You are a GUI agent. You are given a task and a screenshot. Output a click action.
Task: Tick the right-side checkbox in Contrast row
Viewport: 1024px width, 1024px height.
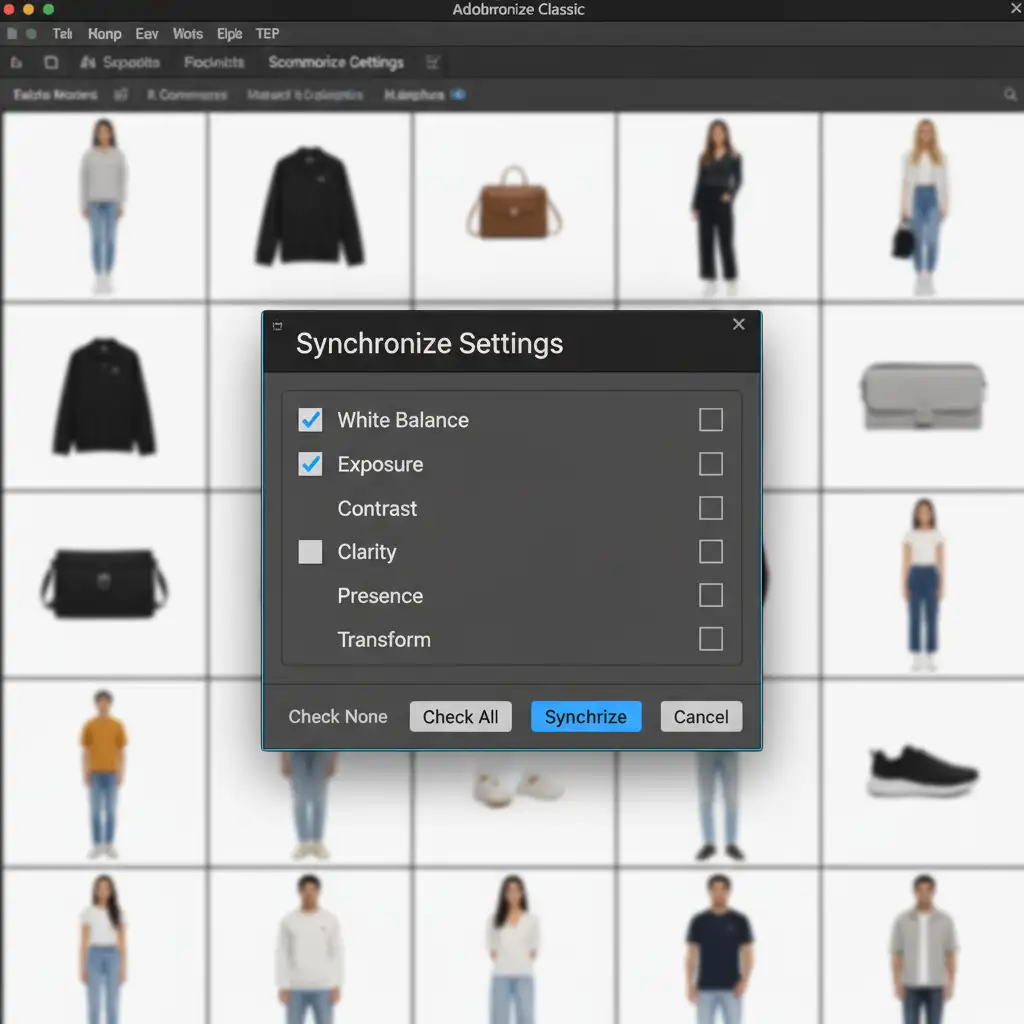click(711, 508)
